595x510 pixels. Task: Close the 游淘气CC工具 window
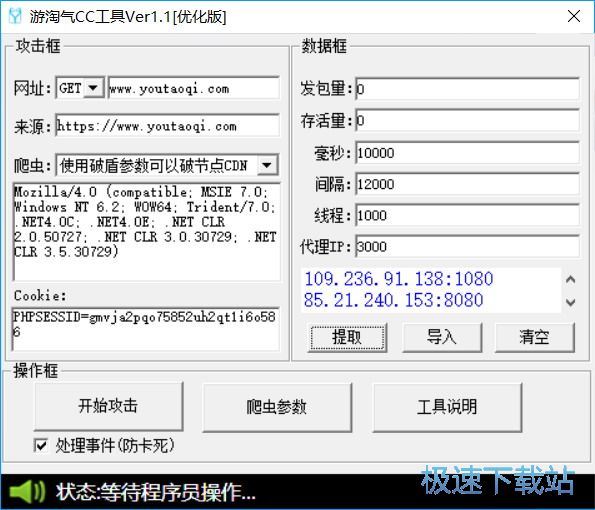pyautogui.click(x=574, y=16)
